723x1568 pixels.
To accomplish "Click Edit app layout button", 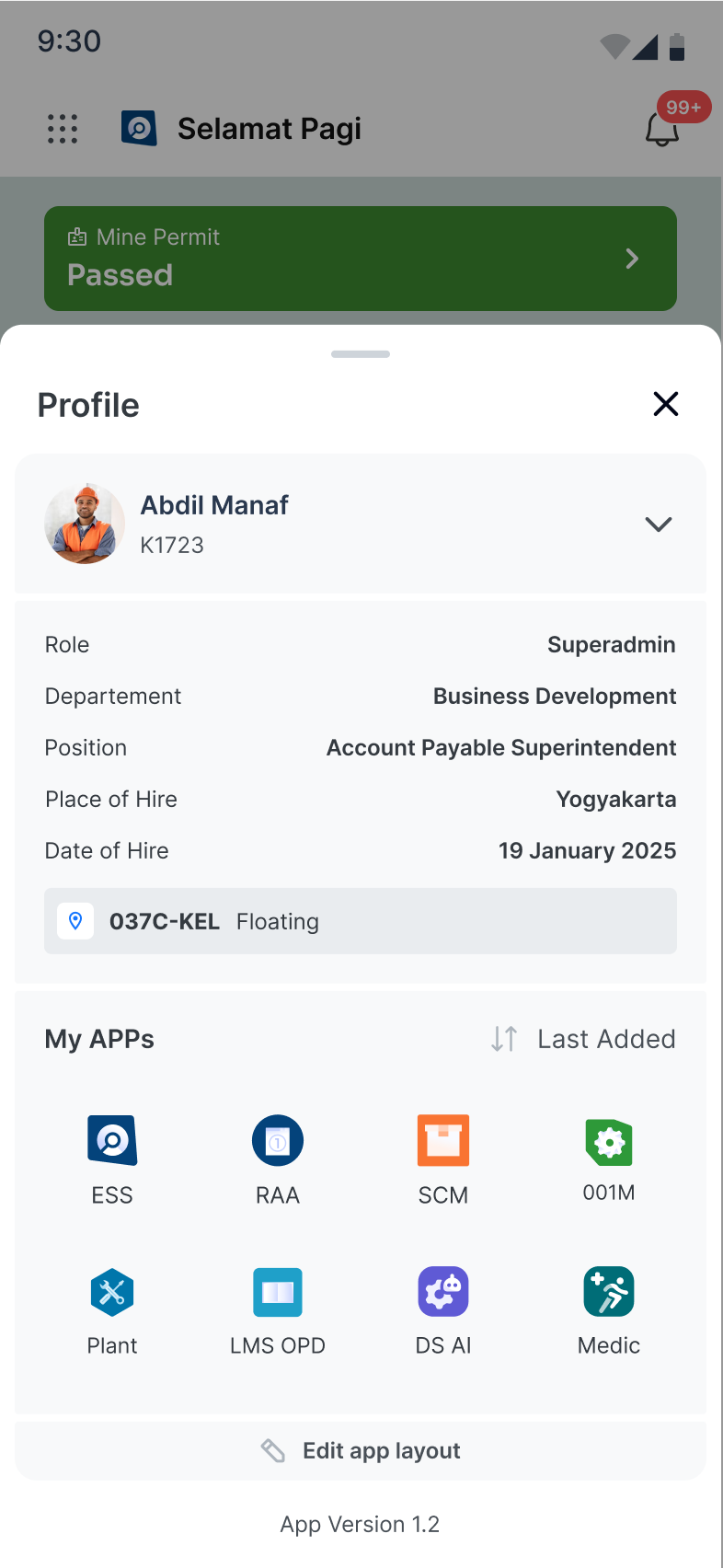I will (x=361, y=1451).
